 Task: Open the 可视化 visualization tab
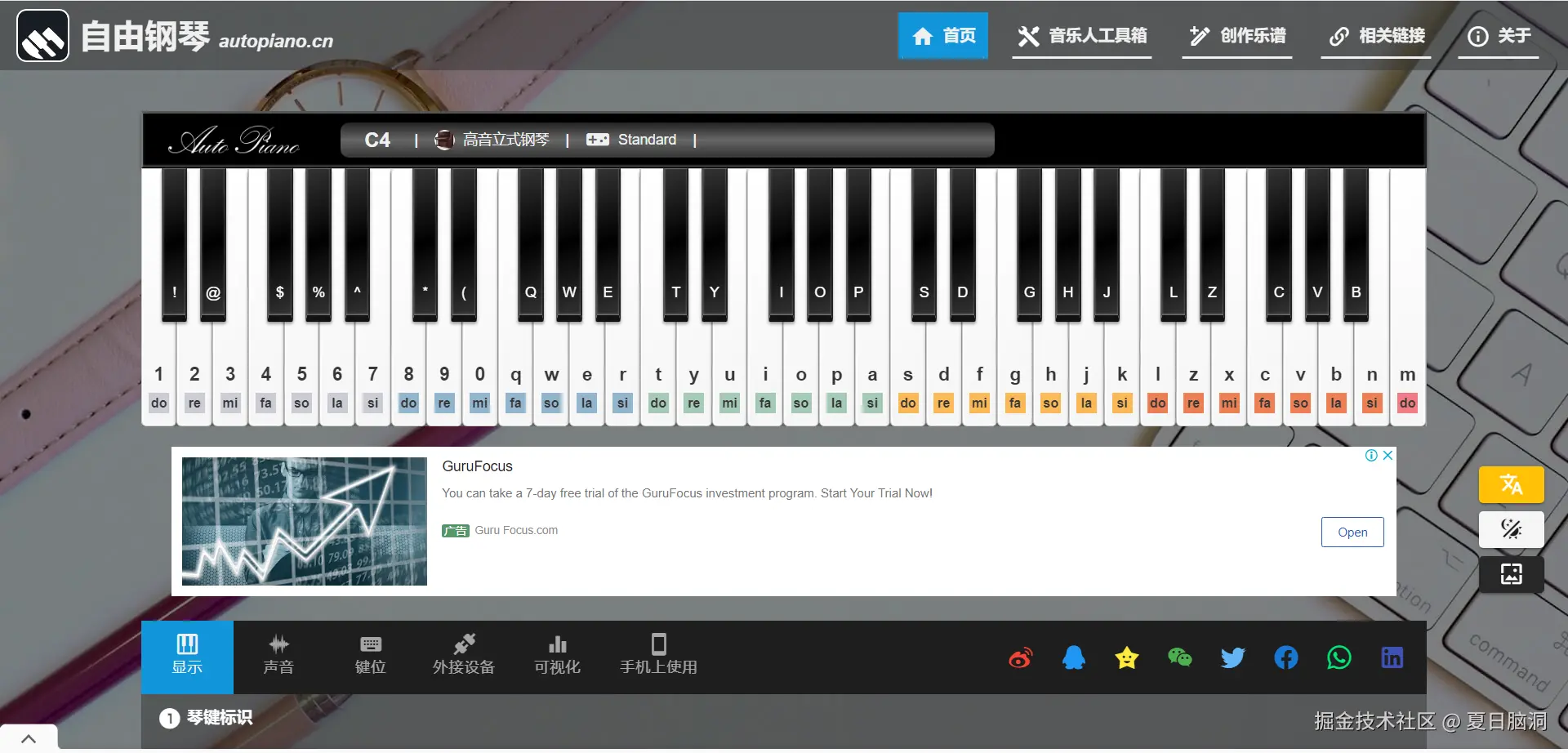coord(558,657)
